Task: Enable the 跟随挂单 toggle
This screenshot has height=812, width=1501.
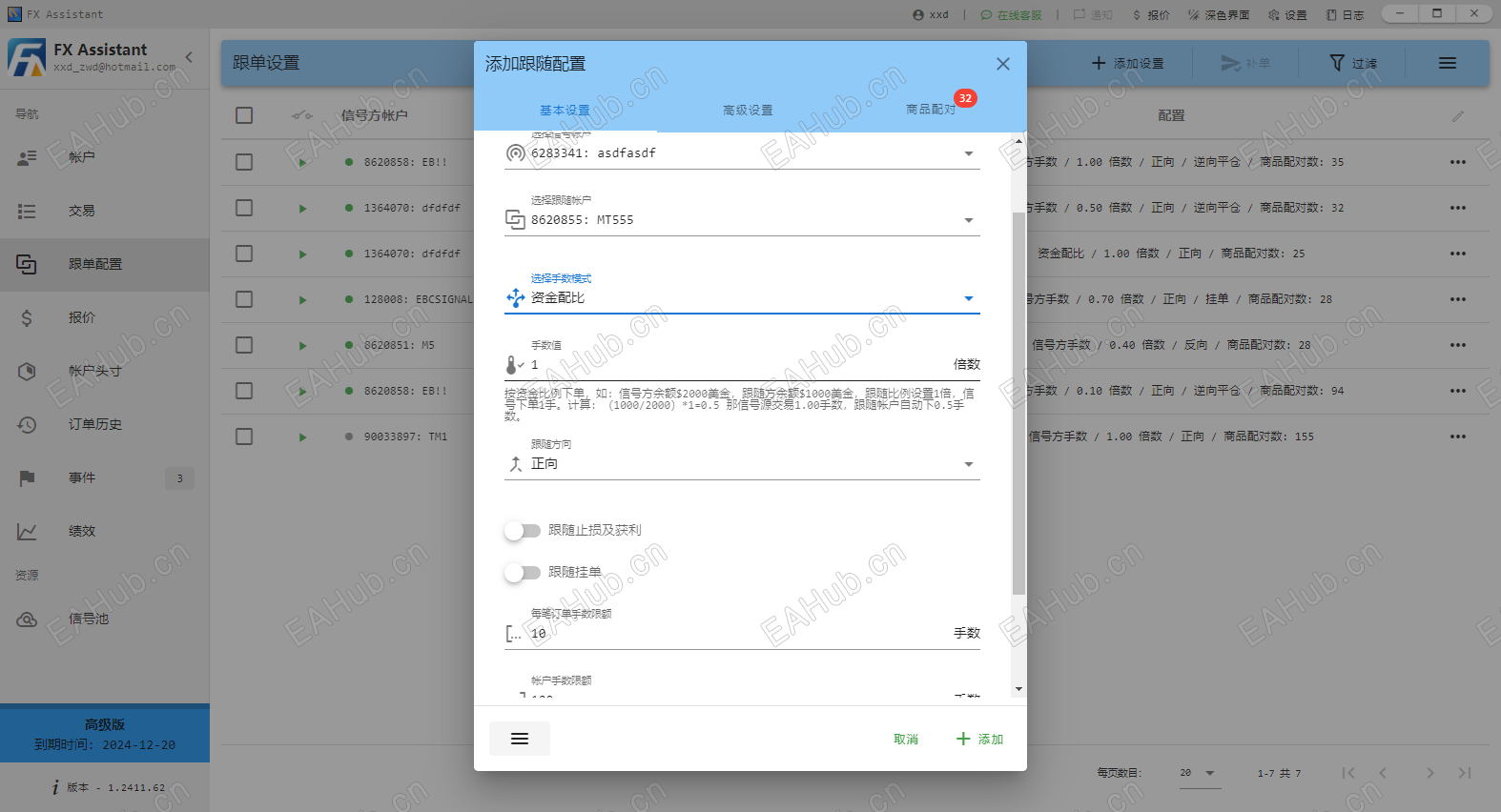Action: pos(523,573)
